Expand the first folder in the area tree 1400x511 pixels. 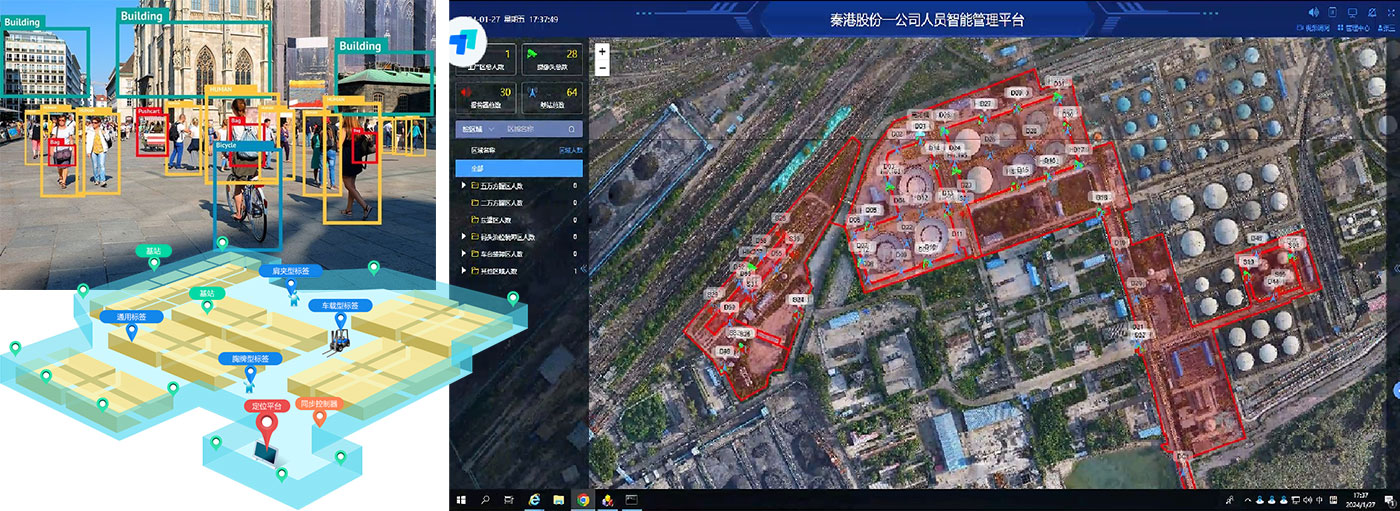pyautogui.click(x=463, y=185)
